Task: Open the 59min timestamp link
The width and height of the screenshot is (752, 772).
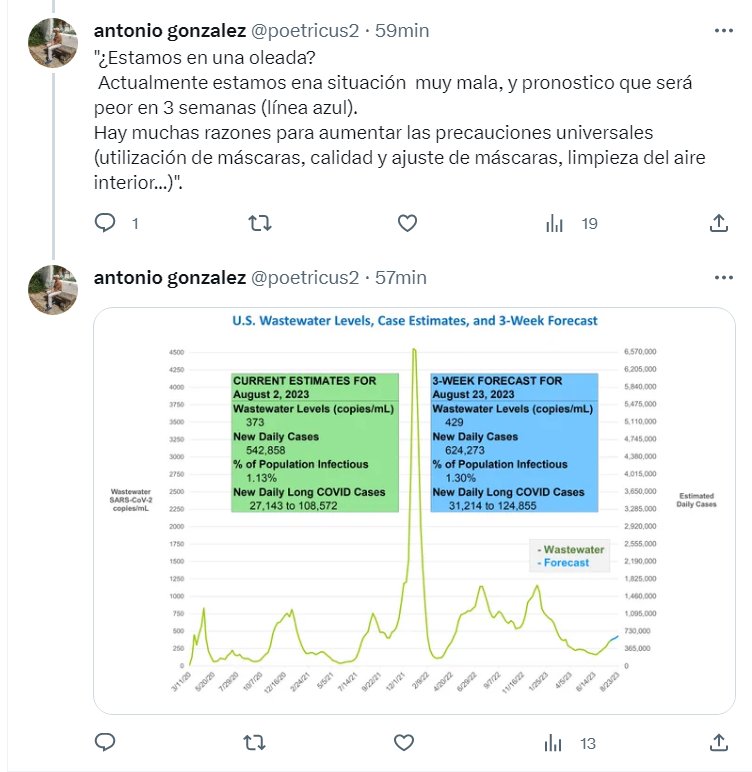Action: (x=402, y=31)
